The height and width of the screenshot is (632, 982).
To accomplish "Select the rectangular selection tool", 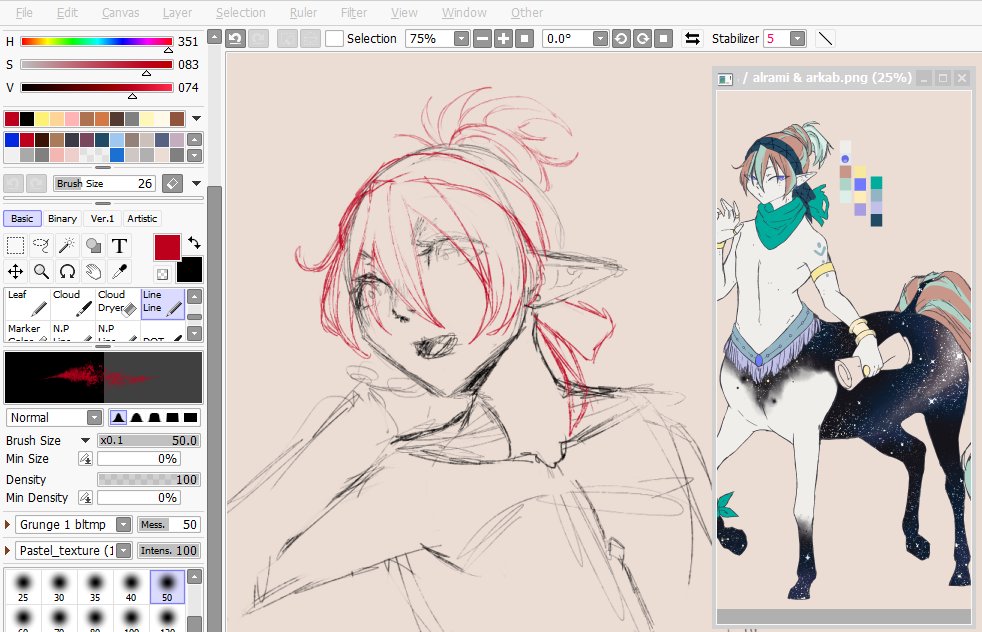I will click(15, 245).
